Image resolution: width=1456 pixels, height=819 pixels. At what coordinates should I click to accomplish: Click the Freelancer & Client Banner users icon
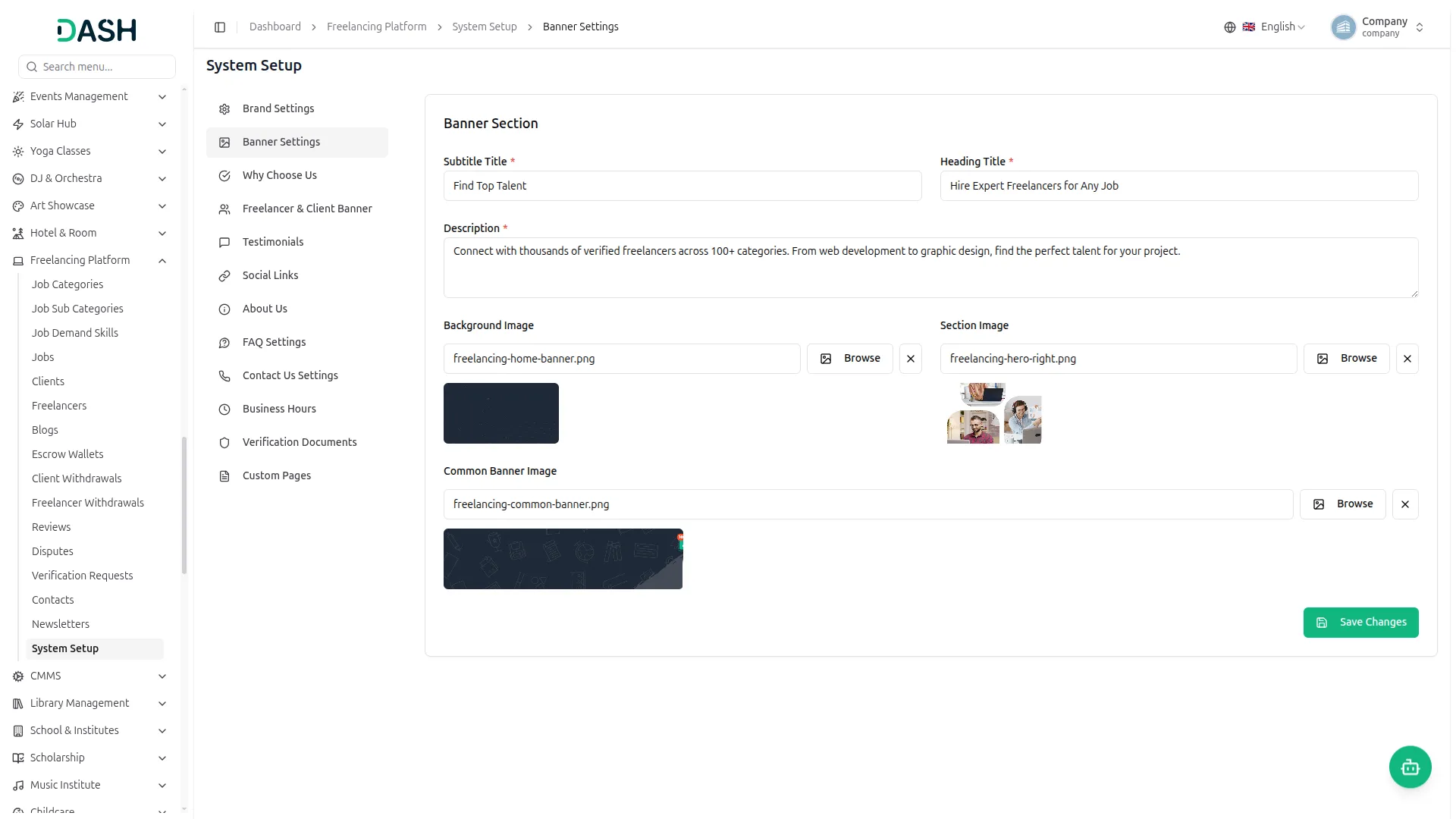click(x=224, y=209)
